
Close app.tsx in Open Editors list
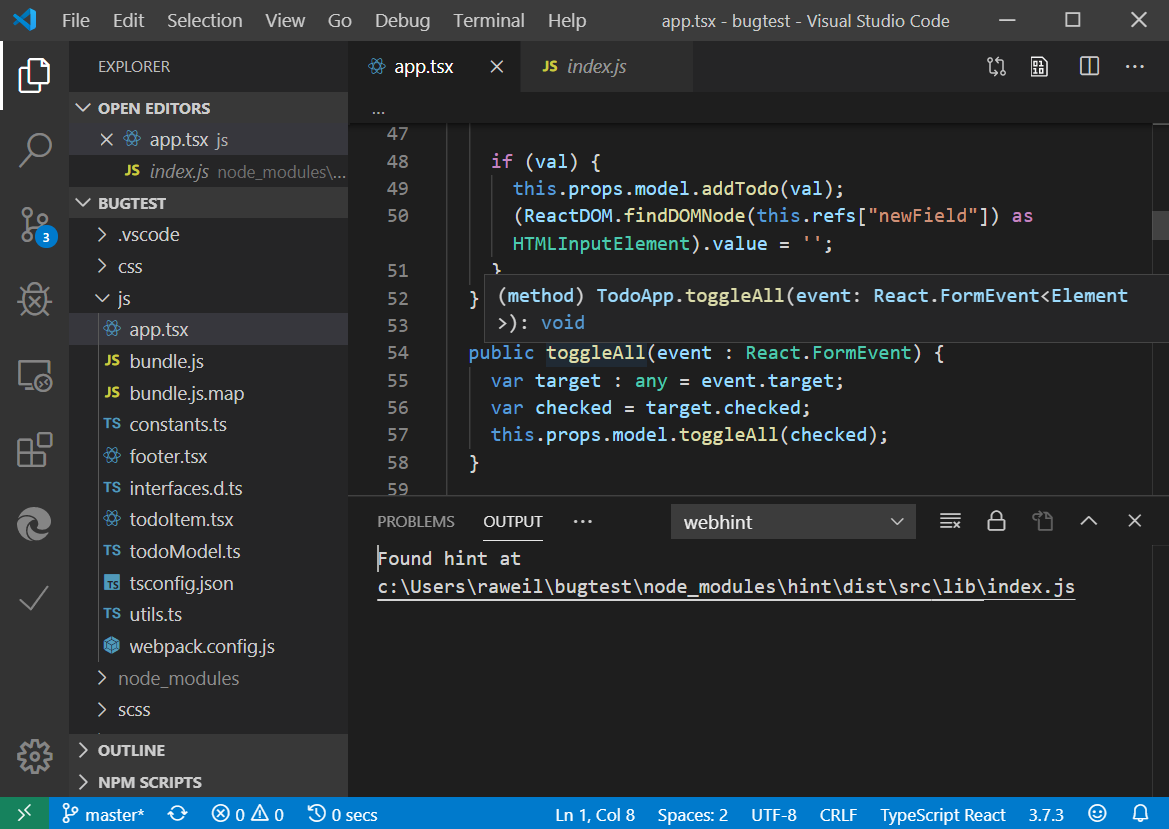point(107,139)
